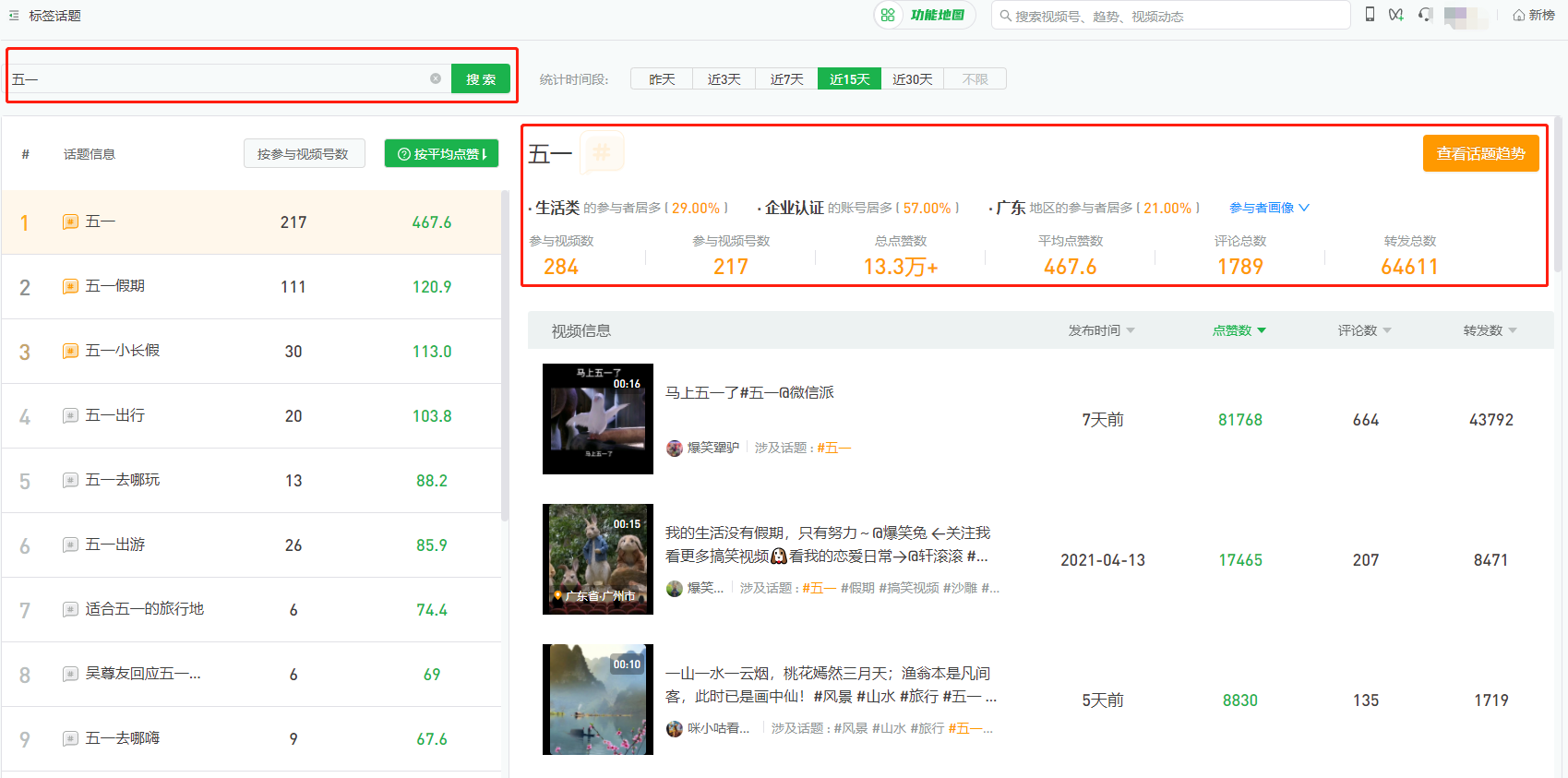The height and width of the screenshot is (778, 1568).
Task: Open video title 一山一水一云烟
Action: [831, 685]
